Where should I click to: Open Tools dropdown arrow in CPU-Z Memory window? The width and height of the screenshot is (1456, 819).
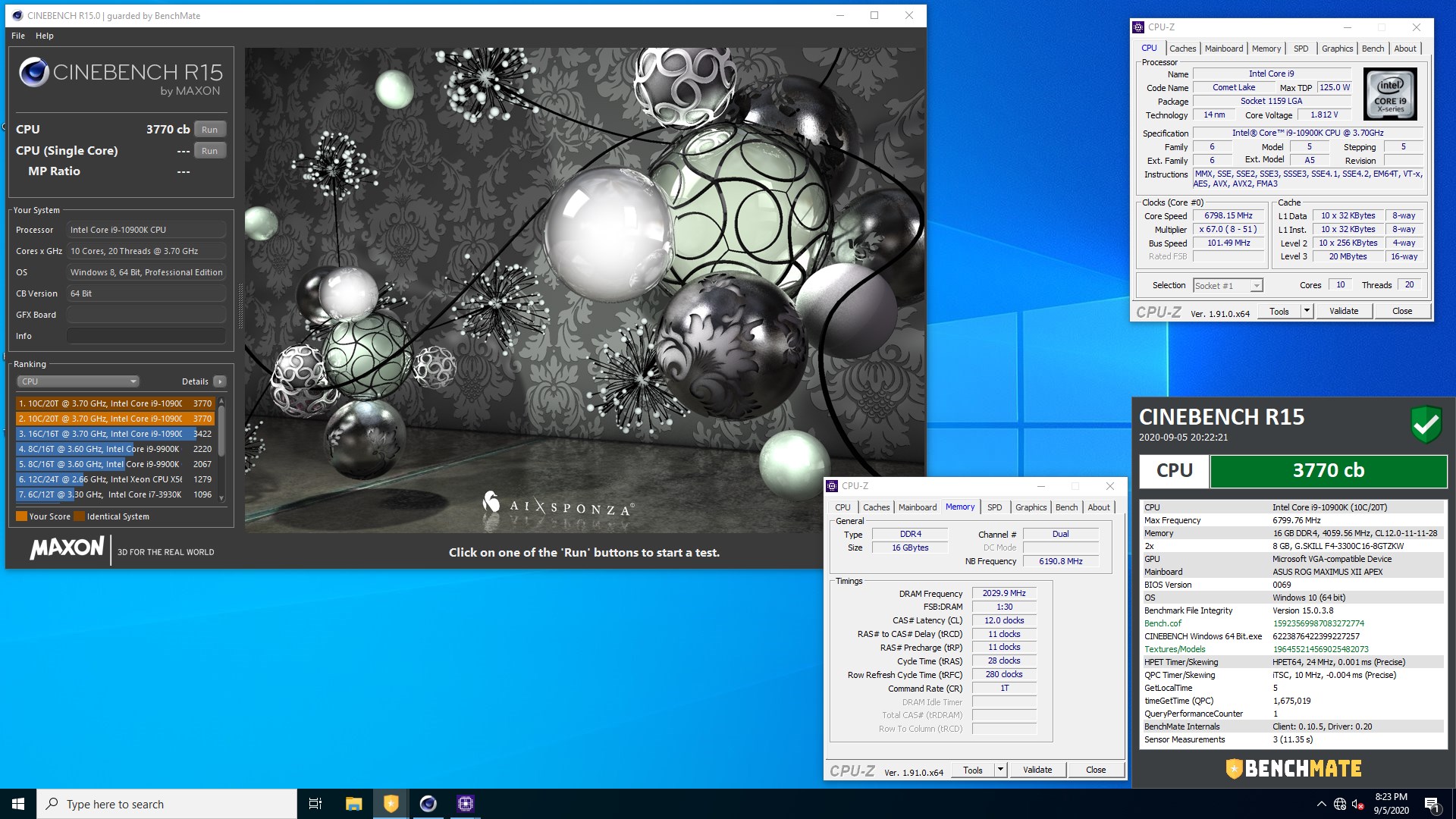(1000, 770)
